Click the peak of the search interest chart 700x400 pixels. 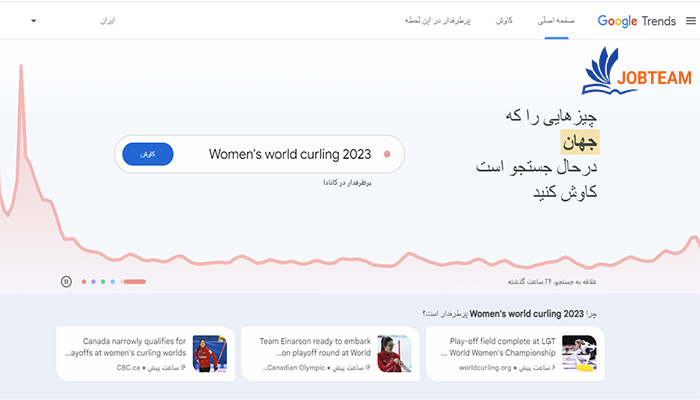click(21, 67)
